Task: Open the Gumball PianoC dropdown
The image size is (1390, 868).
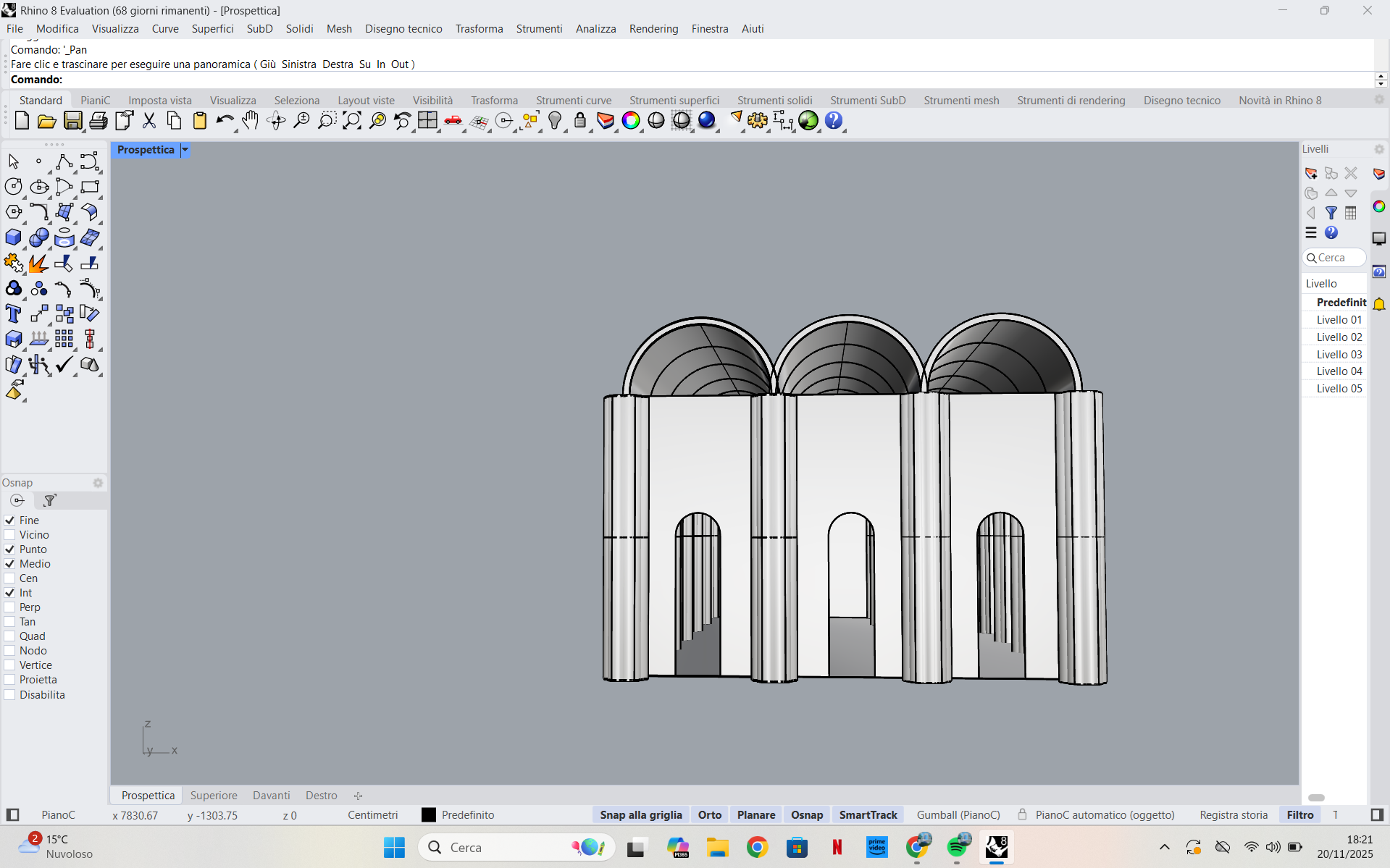Action: pyautogui.click(x=958, y=815)
